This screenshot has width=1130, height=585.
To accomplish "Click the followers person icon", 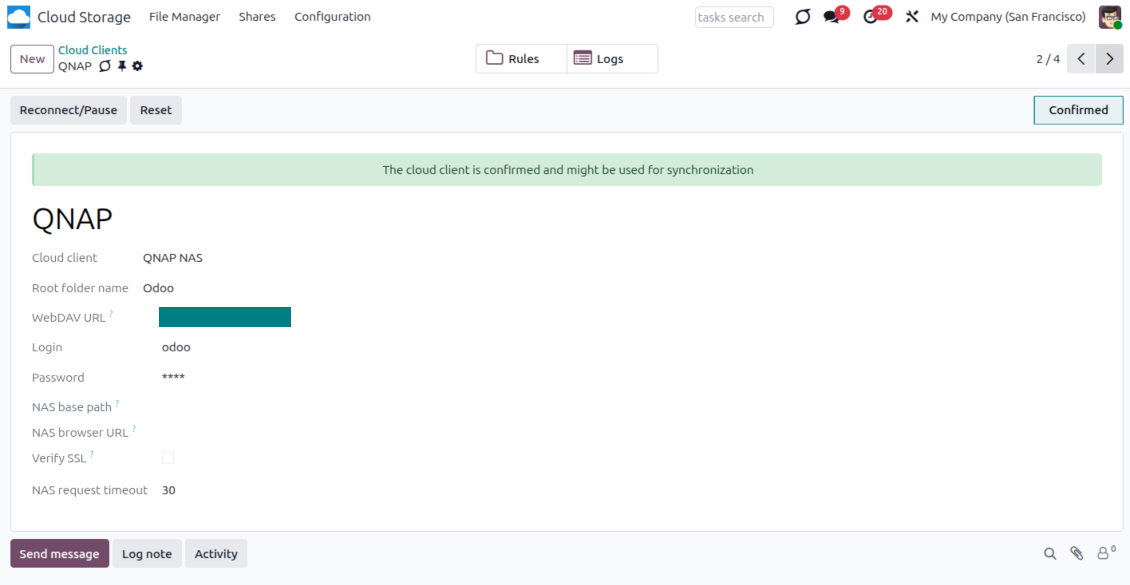I will [1105, 553].
